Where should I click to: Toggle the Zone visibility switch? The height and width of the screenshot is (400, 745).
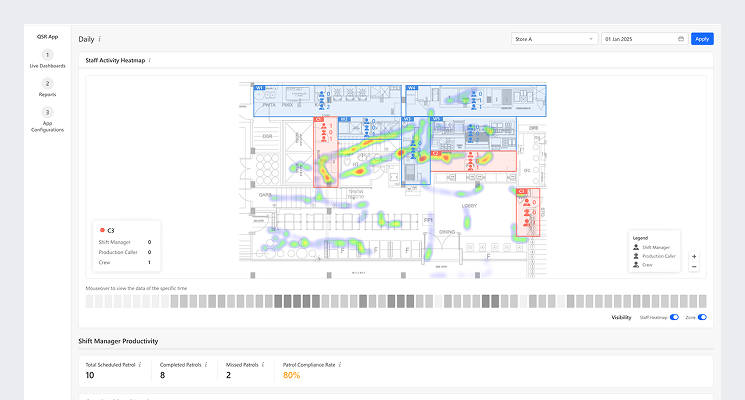(702, 317)
